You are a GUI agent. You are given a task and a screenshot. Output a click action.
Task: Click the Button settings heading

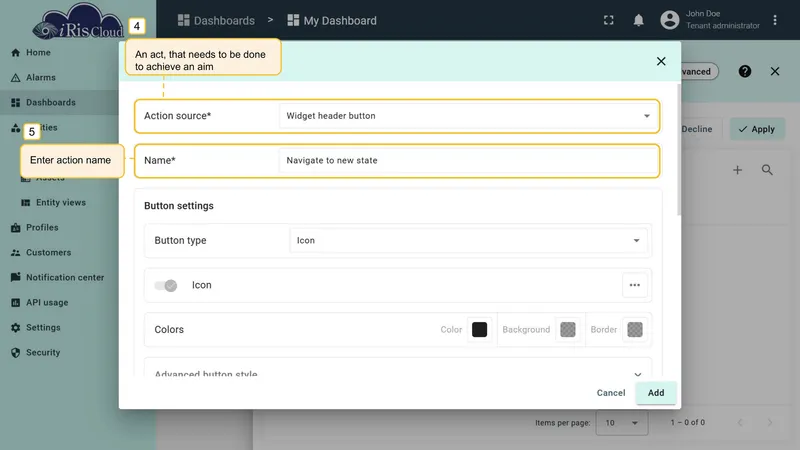179,206
